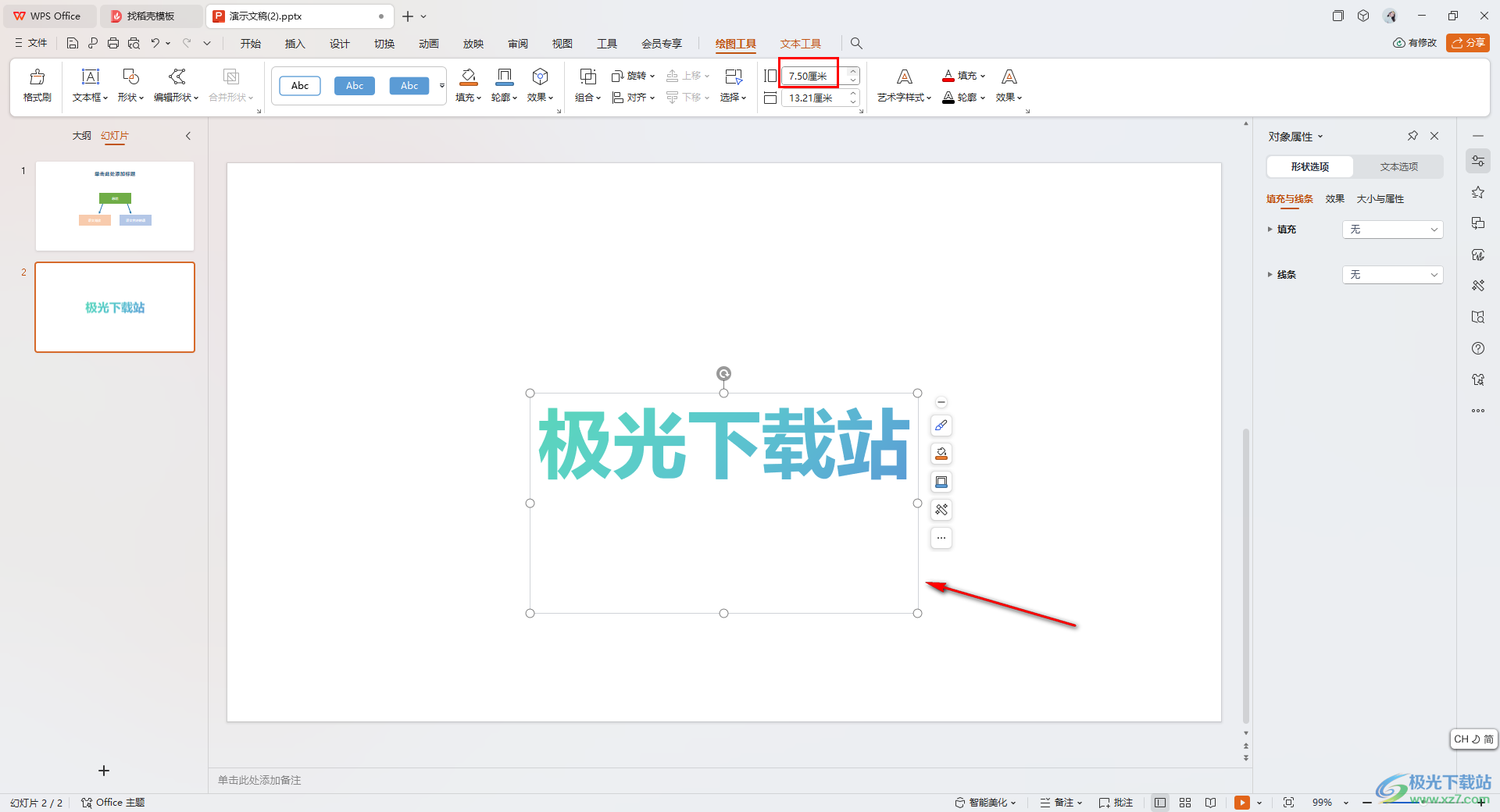The width and height of the screenshot is (1500, 812).
Task: Click the floating outline icon beside shape
Action: point(941,482)
